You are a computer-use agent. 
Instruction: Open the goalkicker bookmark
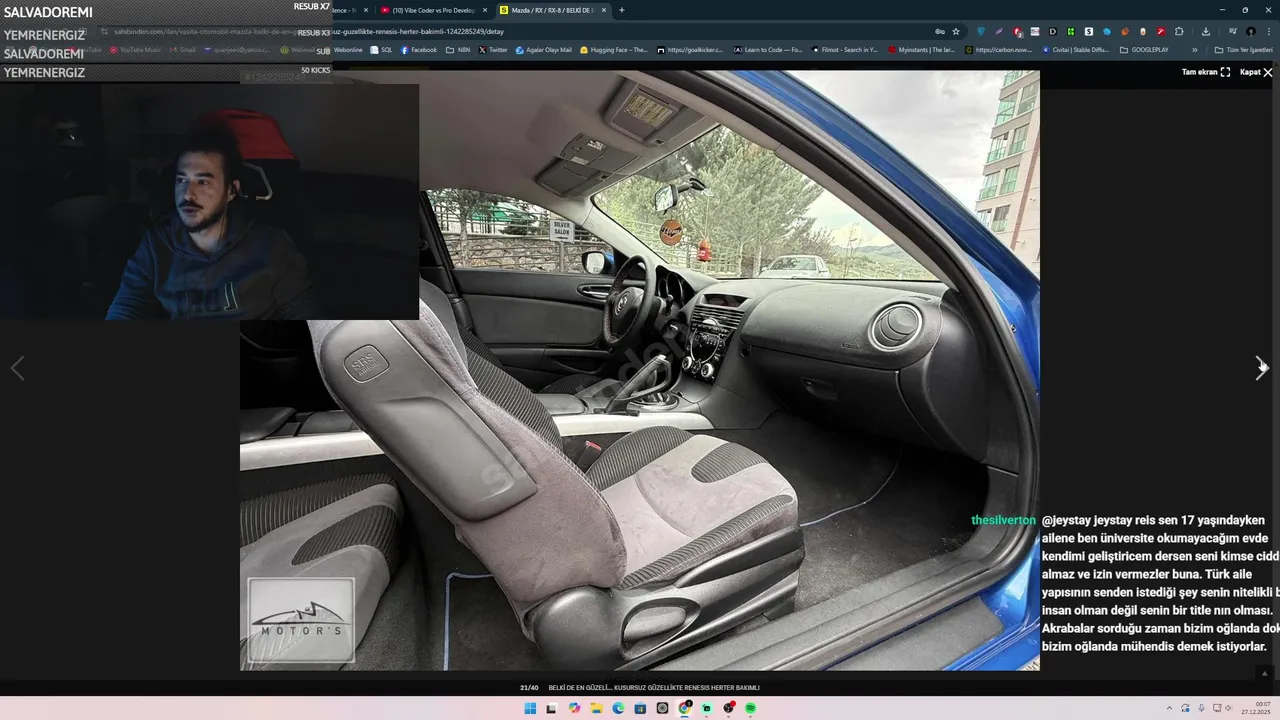pos(690,50)
